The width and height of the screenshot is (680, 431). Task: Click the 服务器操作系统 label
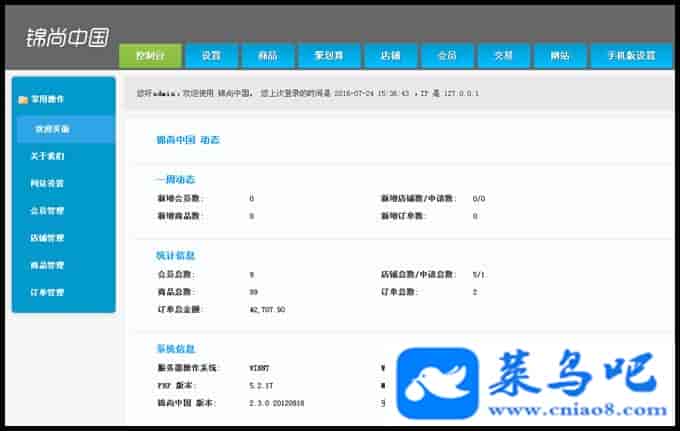[188, 368]
